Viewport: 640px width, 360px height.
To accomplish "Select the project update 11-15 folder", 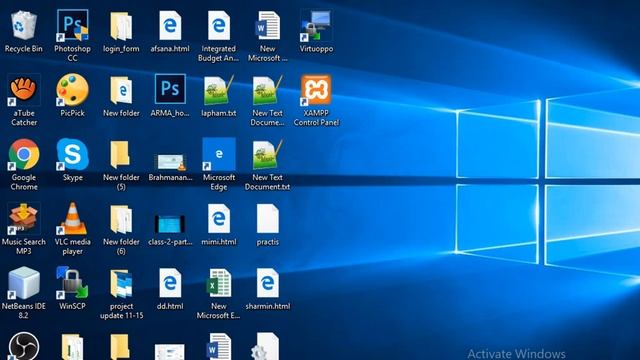I will coord(121,283).
